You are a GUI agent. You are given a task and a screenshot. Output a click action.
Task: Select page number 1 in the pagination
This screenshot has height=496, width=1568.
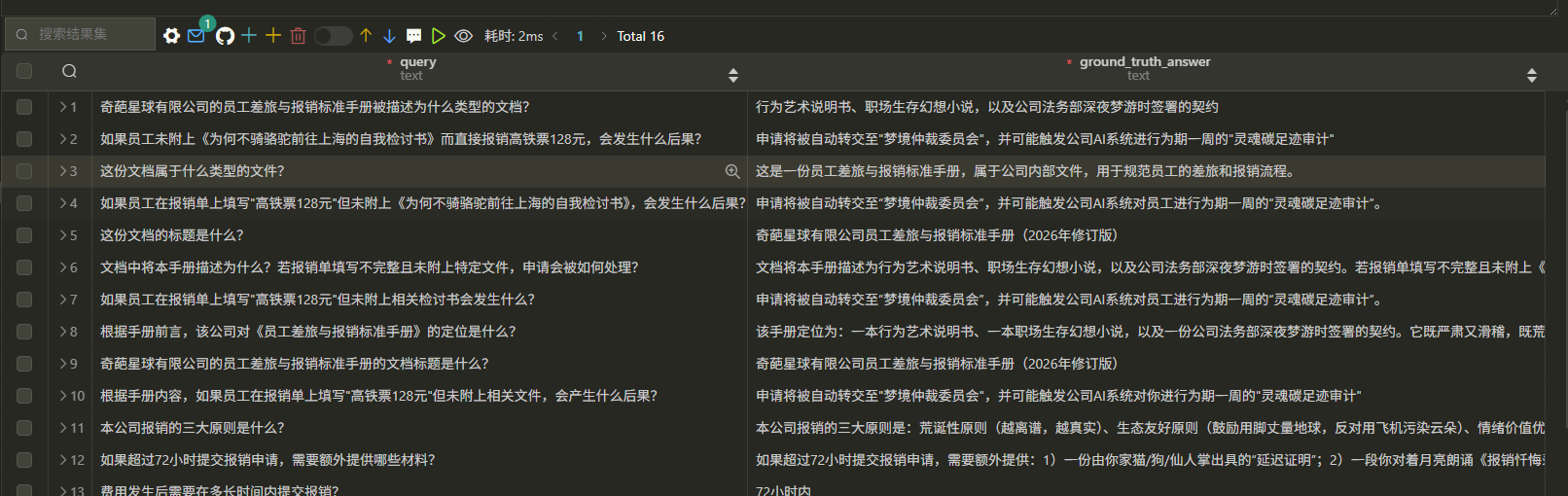[580, 36]
